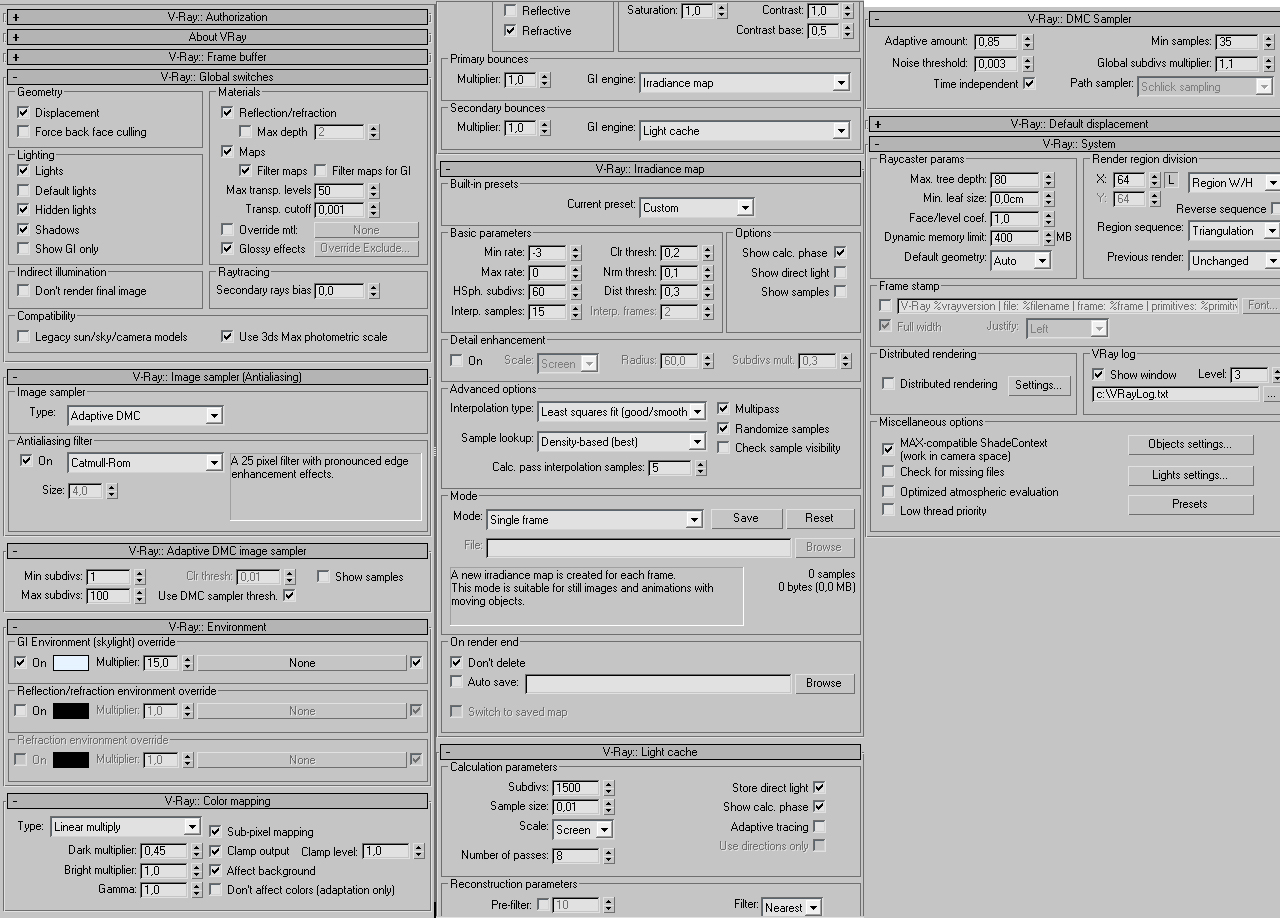Open the Previous render dropdown

pos(1234,260)
